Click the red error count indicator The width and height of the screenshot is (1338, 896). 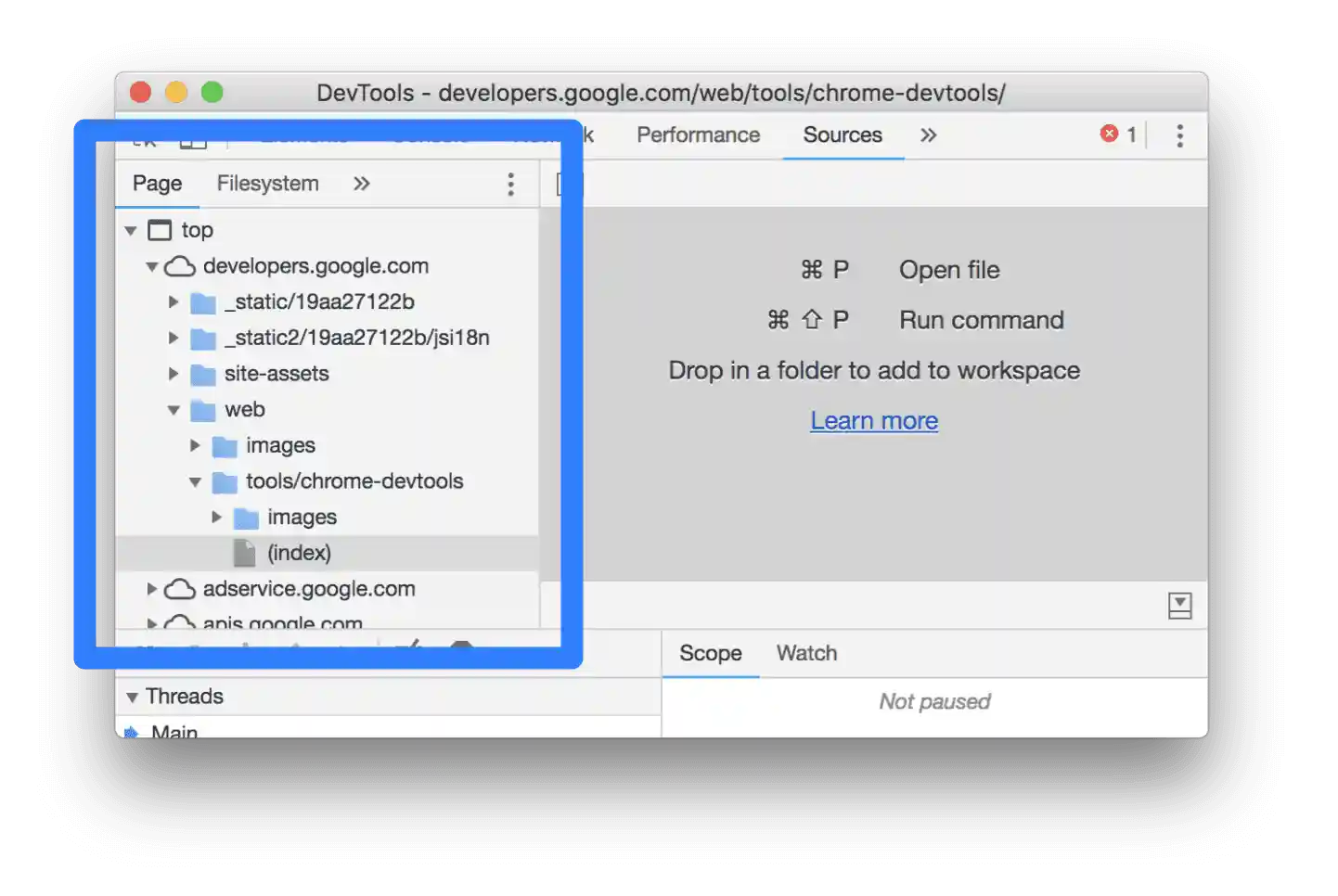tap(1118, 134)
